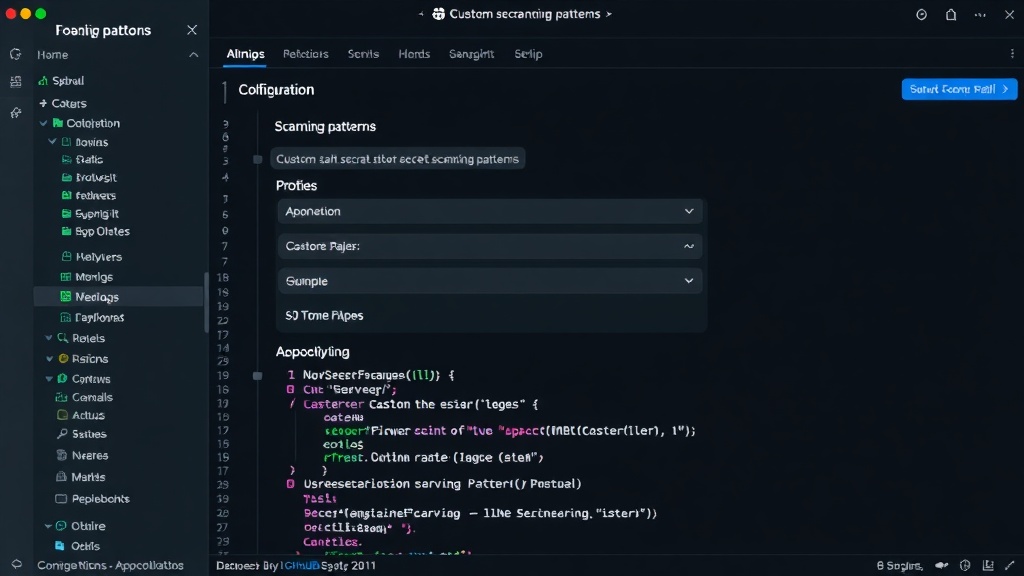Collapse the Otilire section
This screenshot has width=1024, height=576.
(x=48, y=526)
